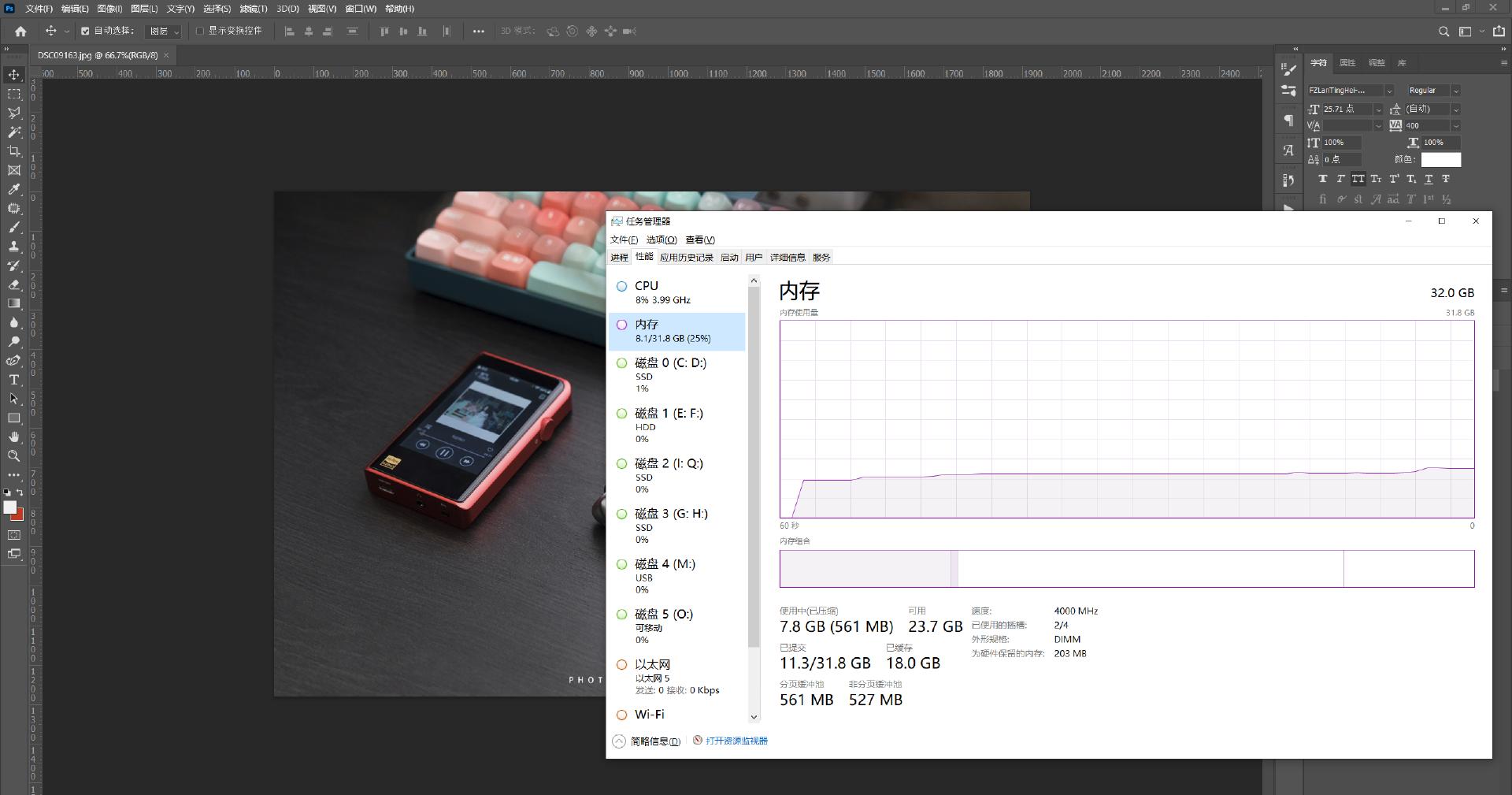Click the 打开资源监视器 link in Task Manager

pyautogui.click(x=735, y=741)
